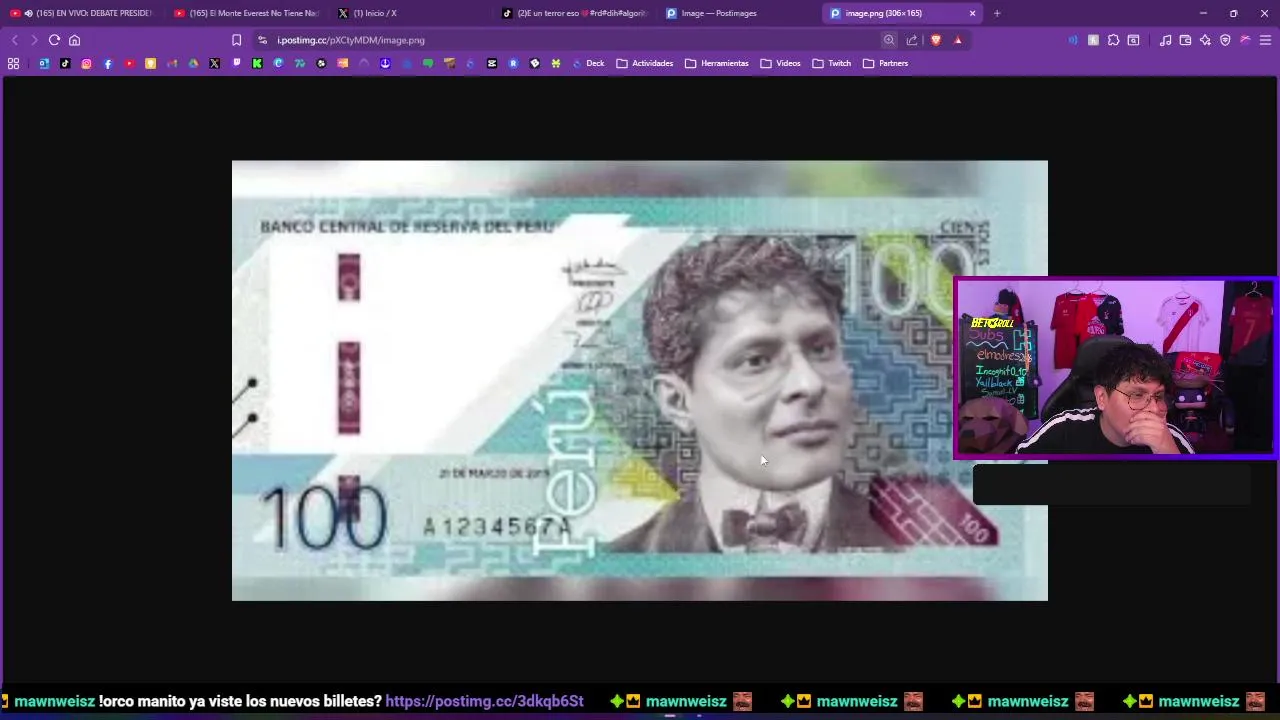Open the Outlook bookmark icon
This screenshot has width=1280, height=720.
(44, 63)
